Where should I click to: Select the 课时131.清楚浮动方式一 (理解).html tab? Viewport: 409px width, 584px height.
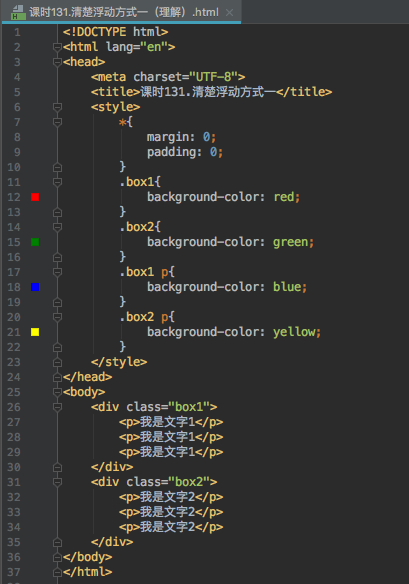click(123, 12)
